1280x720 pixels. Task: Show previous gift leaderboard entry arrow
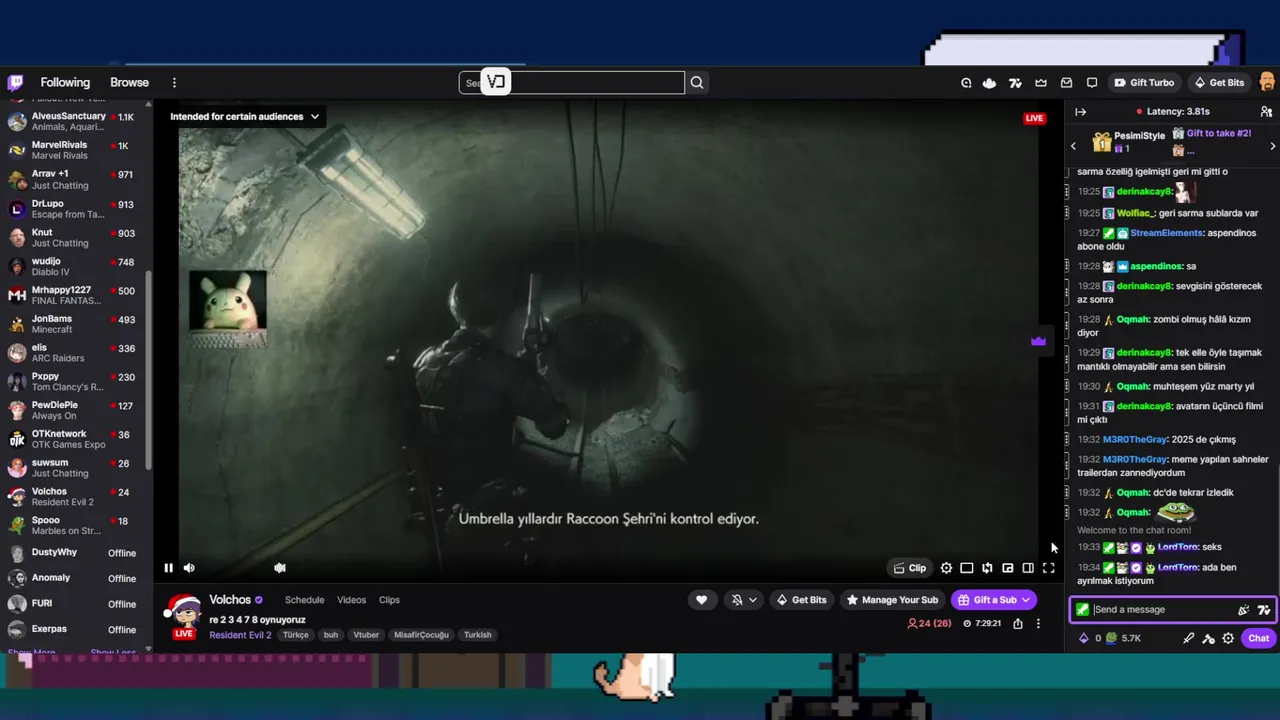tap(1074, 146)
